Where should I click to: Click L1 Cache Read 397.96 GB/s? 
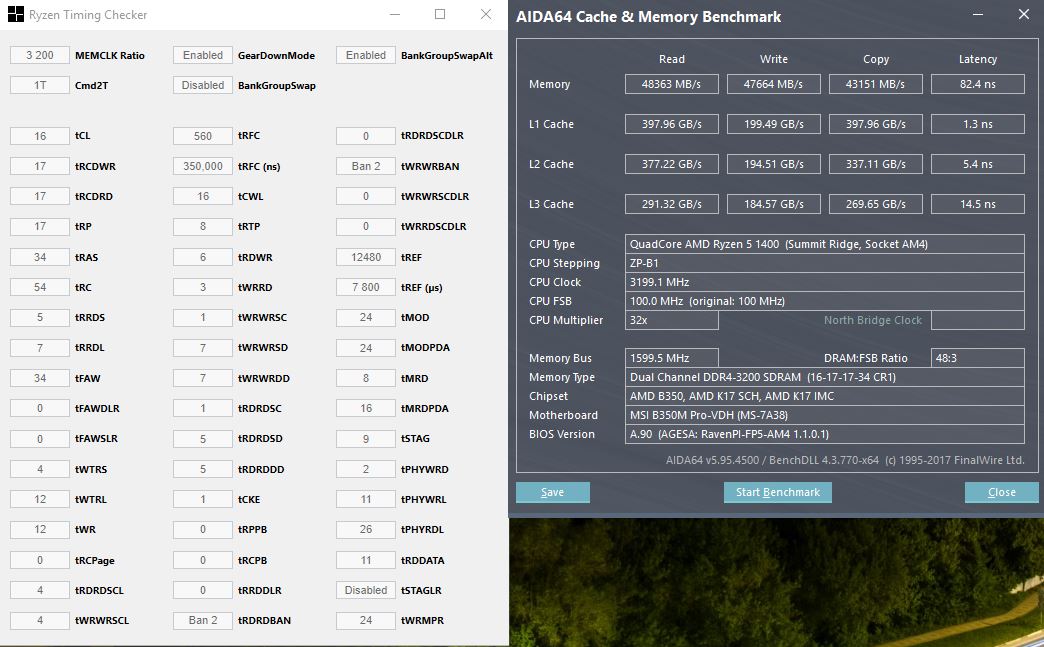click(x=672, y=124)
